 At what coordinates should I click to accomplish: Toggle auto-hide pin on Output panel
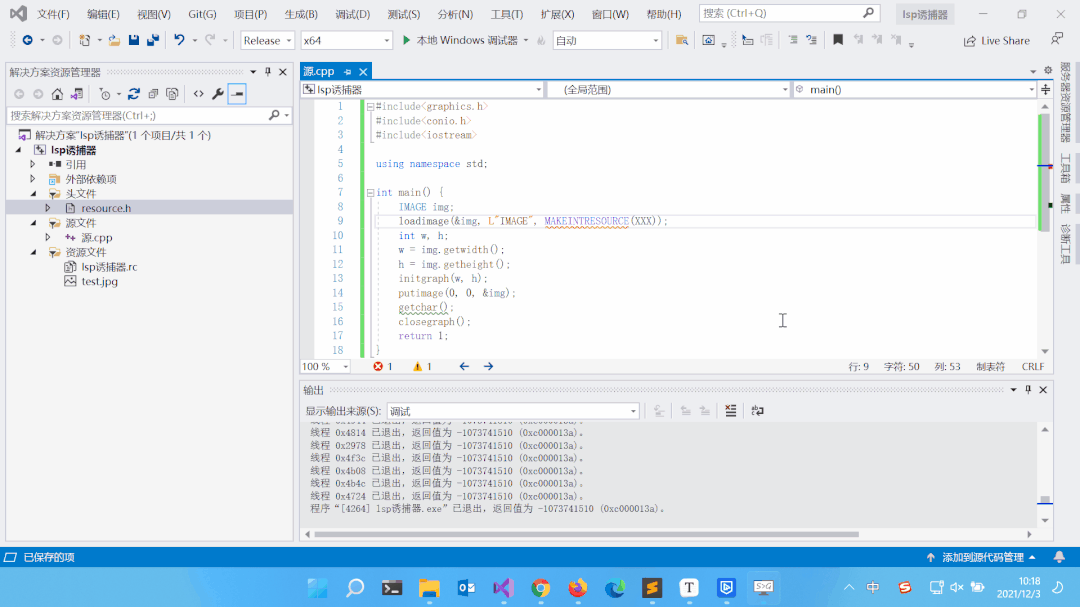coord(1028,390)
